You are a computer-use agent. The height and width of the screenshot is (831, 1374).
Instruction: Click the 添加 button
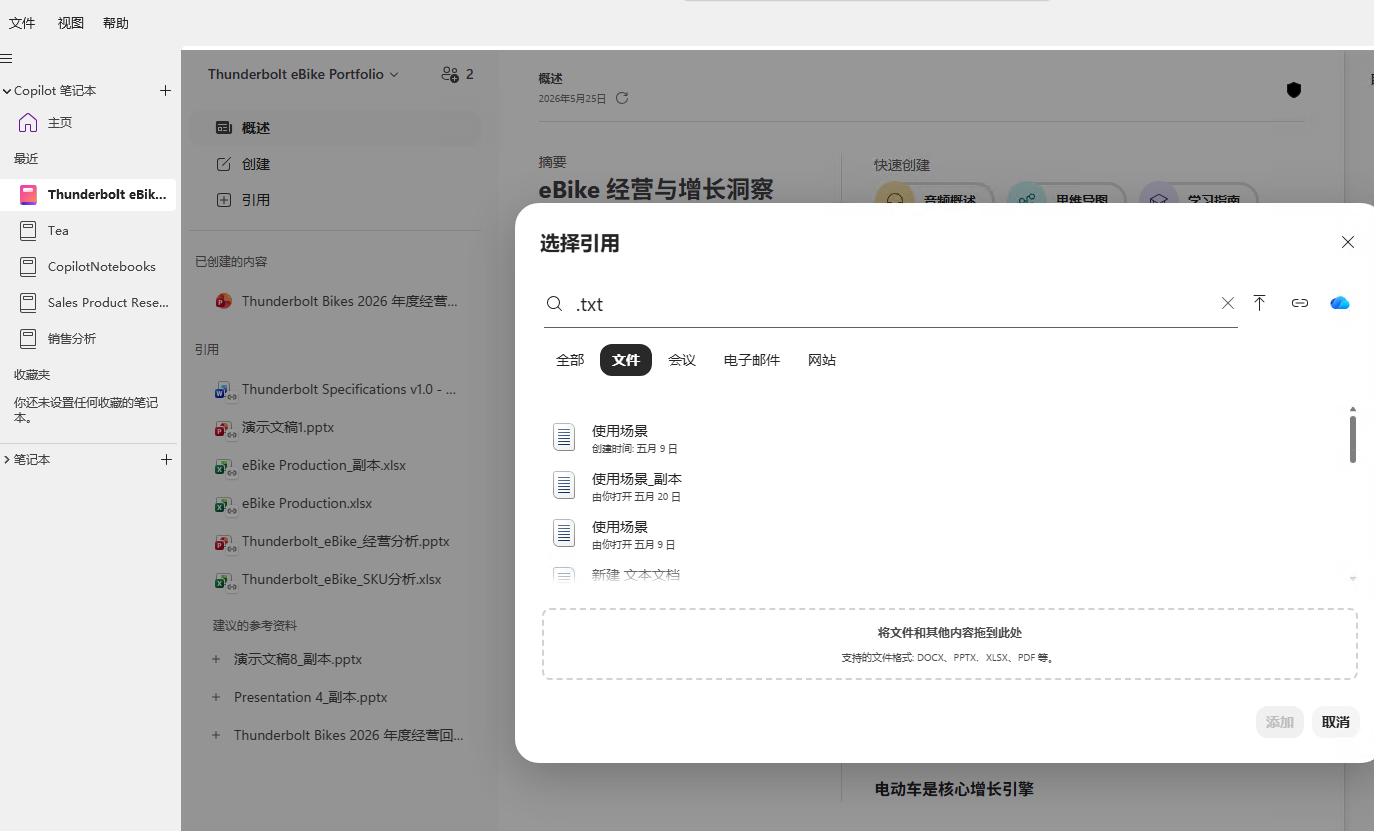pyautogui.click(x=1280, y=722)
